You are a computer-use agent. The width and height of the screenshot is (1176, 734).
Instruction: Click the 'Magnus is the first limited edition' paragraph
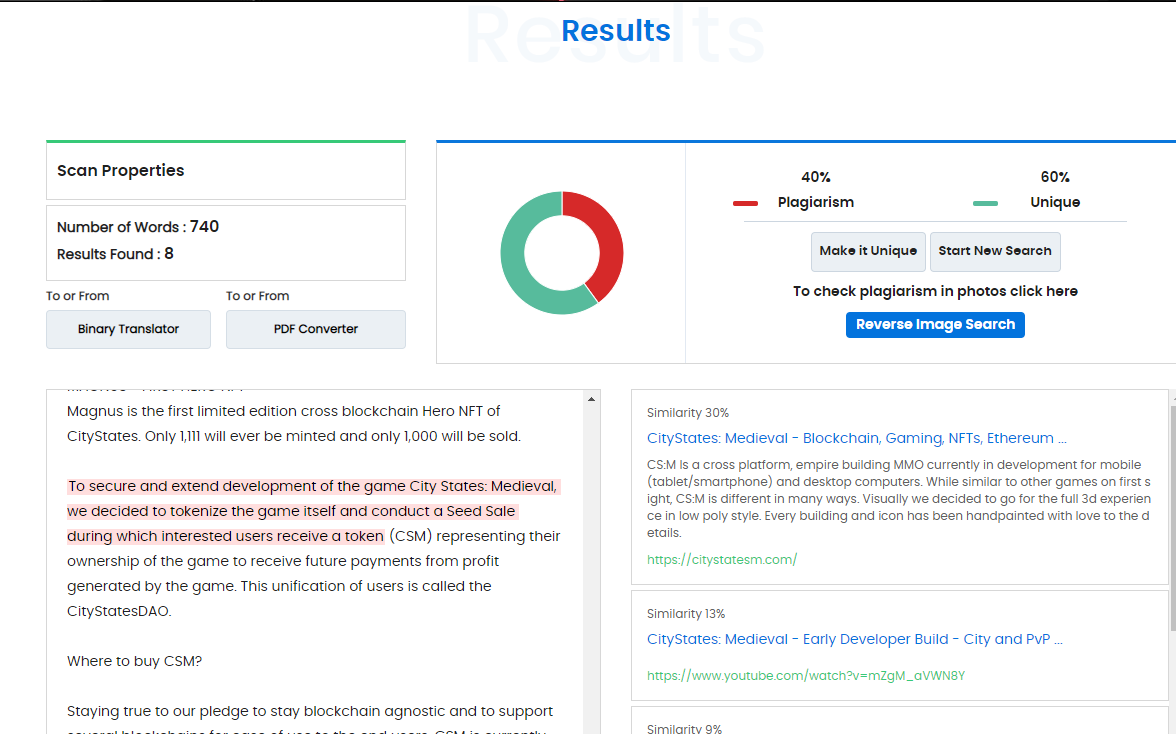[294, 424]
